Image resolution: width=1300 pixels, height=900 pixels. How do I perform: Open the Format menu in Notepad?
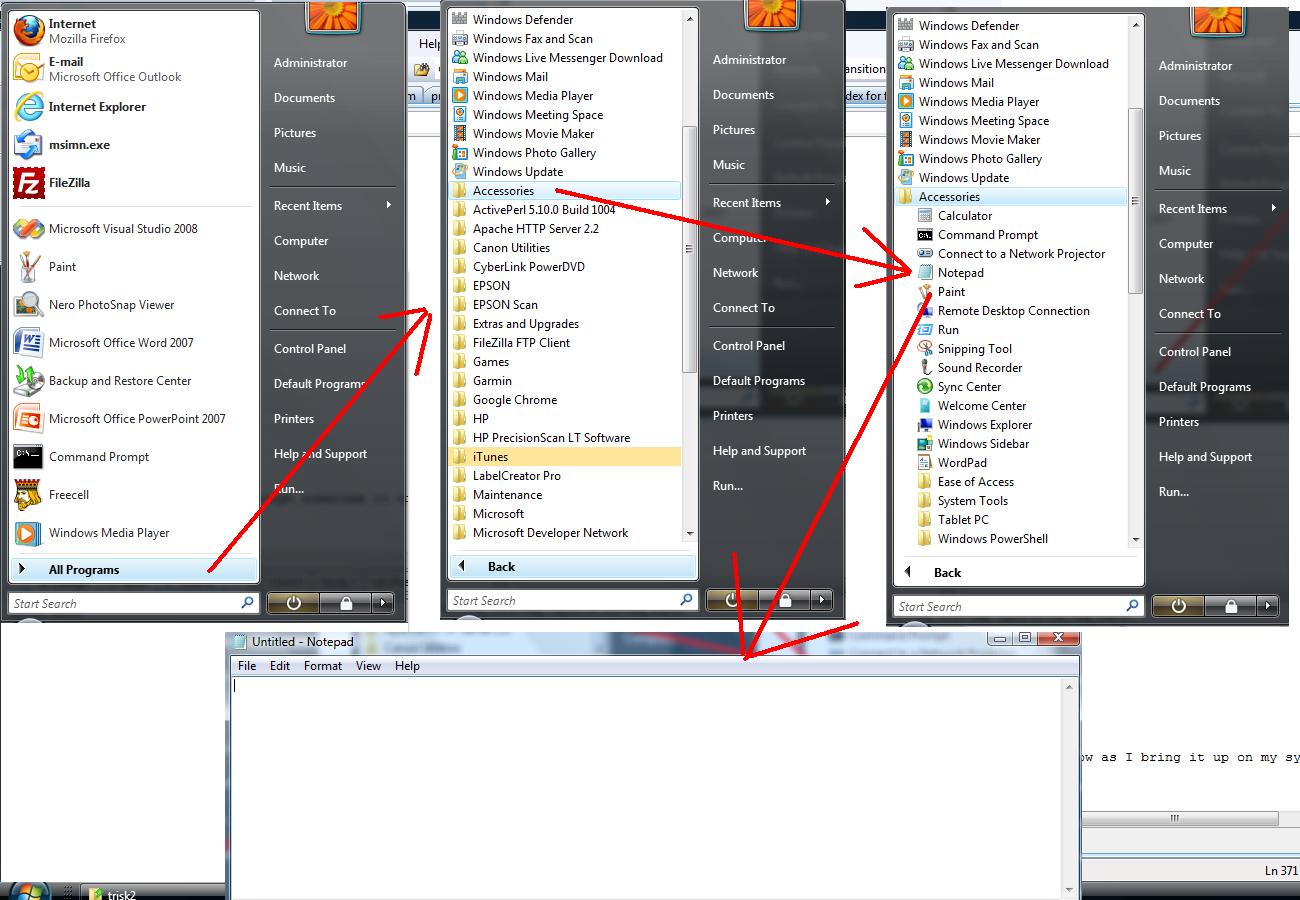pyautogui.click(x=323, y=666)
